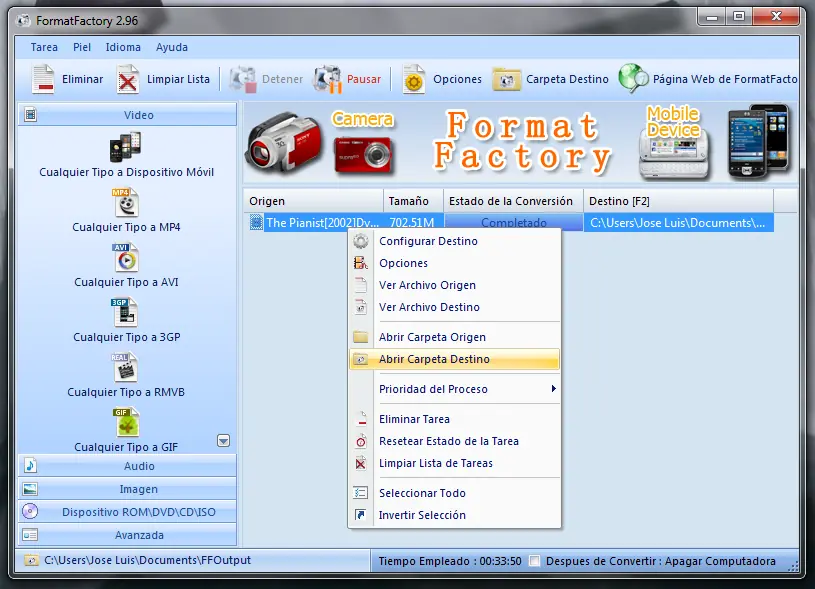The height and width of the screenshot is (589, 815).
Task: Click the file icon of The Pianist row
Action: pos(256,222)
